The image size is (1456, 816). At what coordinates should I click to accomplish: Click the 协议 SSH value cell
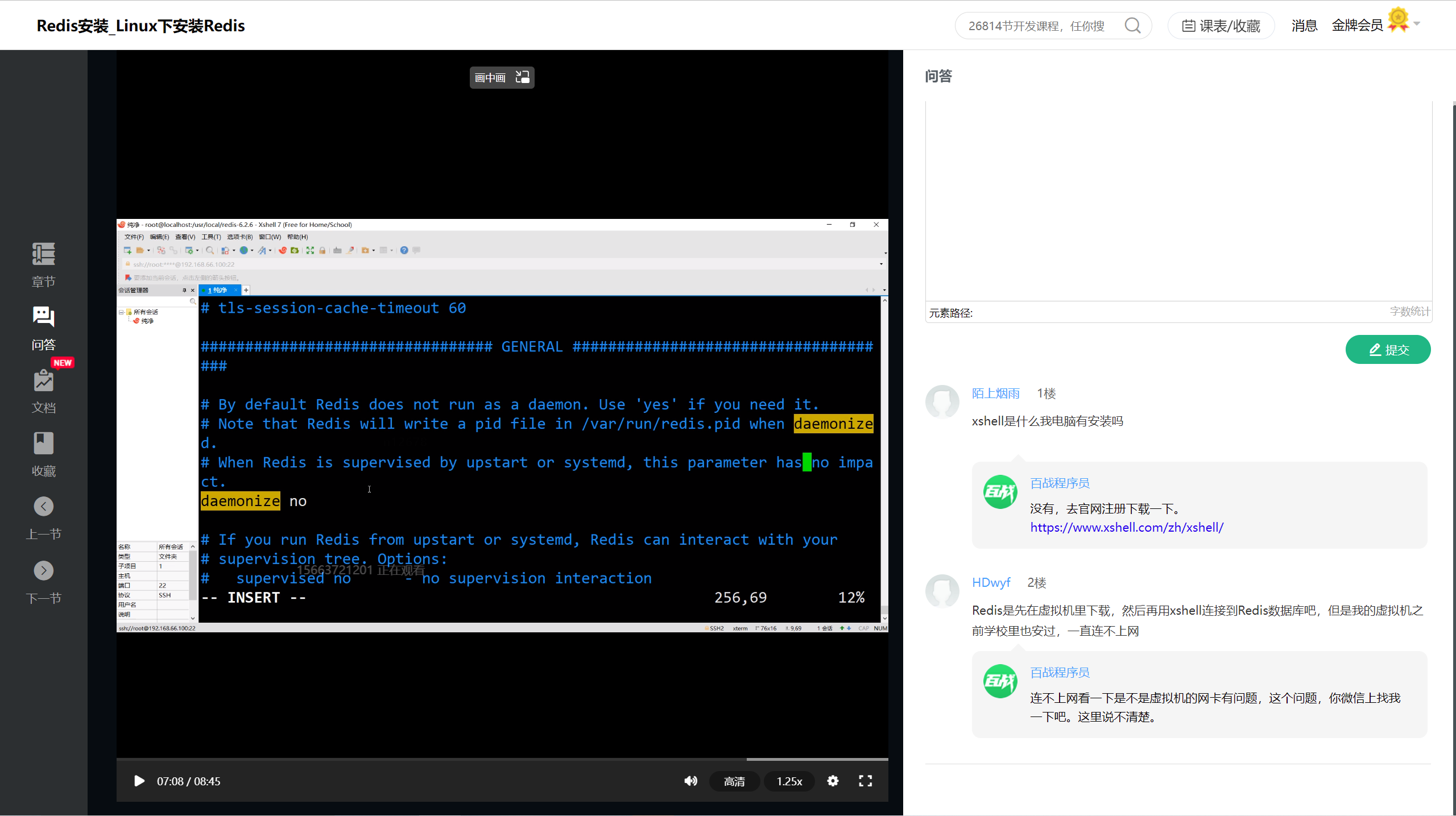172,595
